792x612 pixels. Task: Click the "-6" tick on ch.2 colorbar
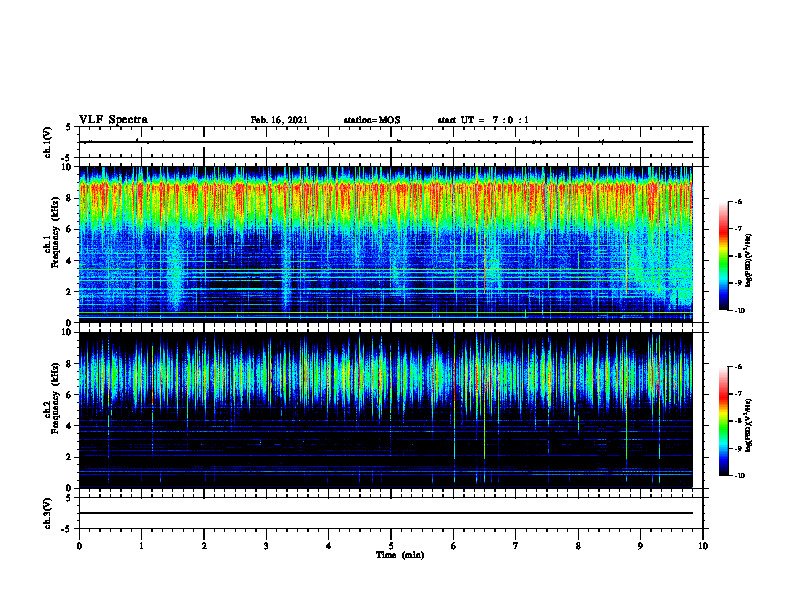pyautogui.click(x=738, y=367)
